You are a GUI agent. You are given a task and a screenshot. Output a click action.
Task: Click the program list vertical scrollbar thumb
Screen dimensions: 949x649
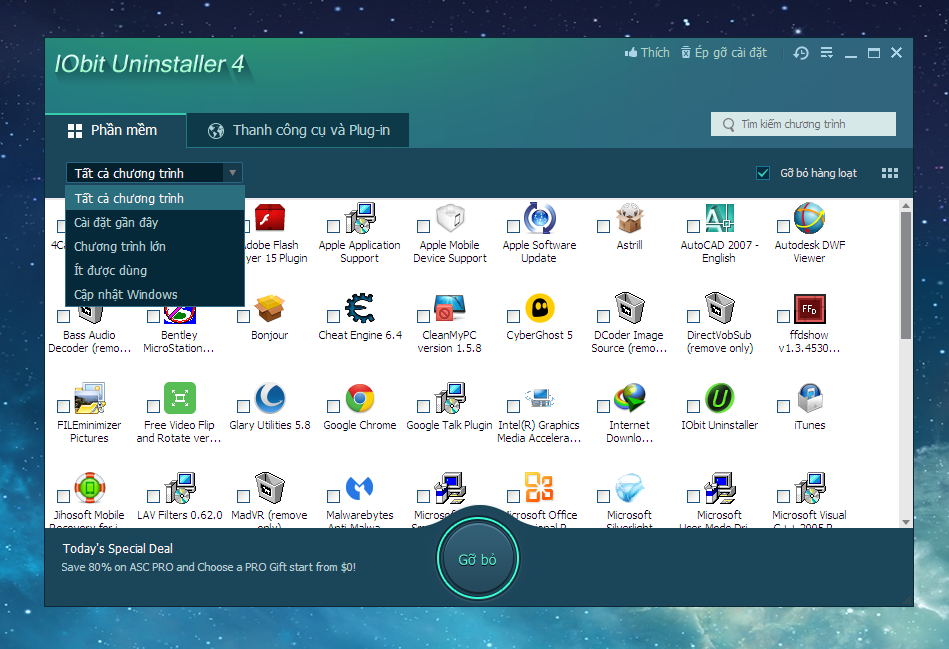[x=905, y=275]
